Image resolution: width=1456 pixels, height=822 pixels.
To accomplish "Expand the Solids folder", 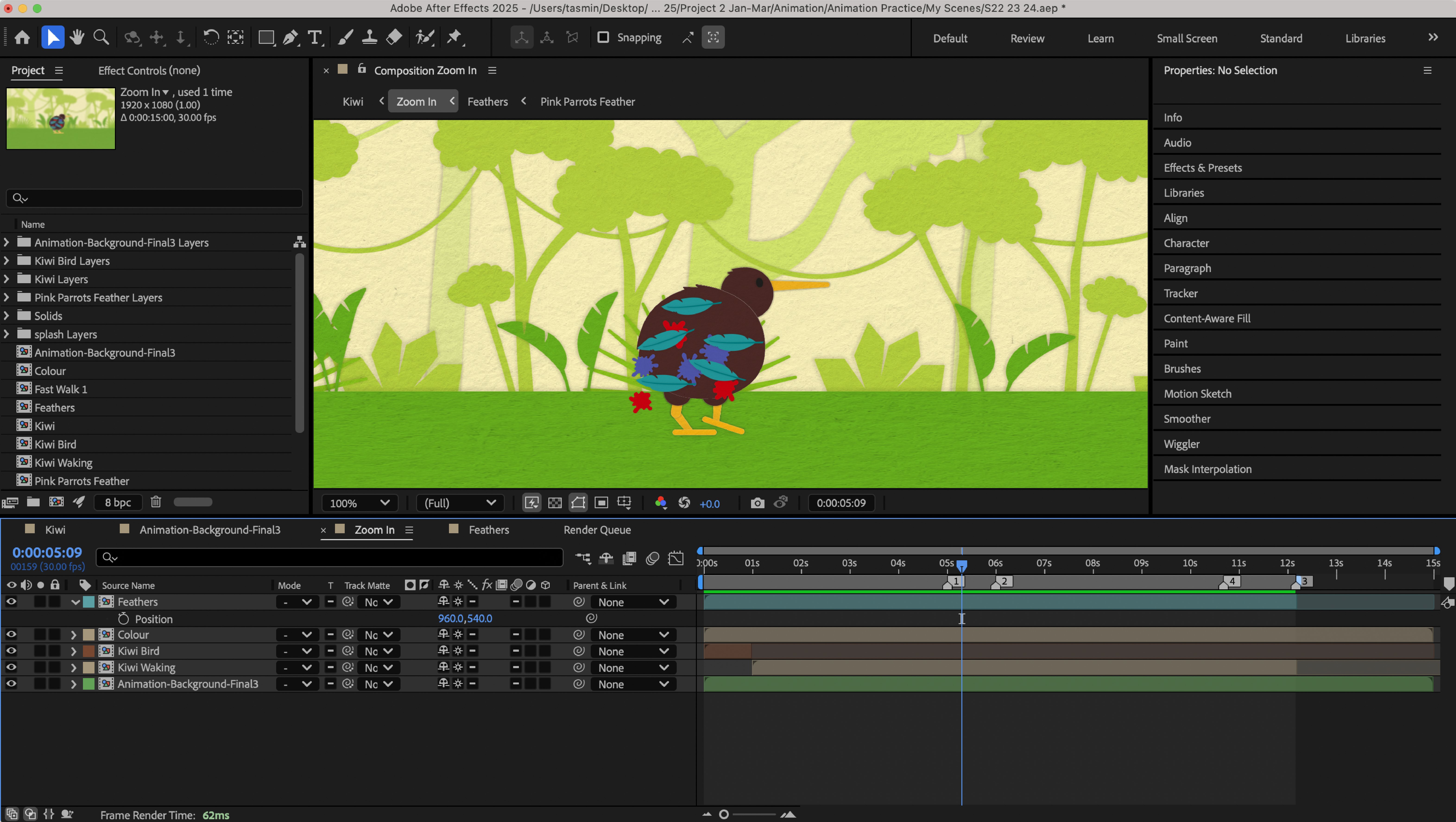I will coord(6,316).
